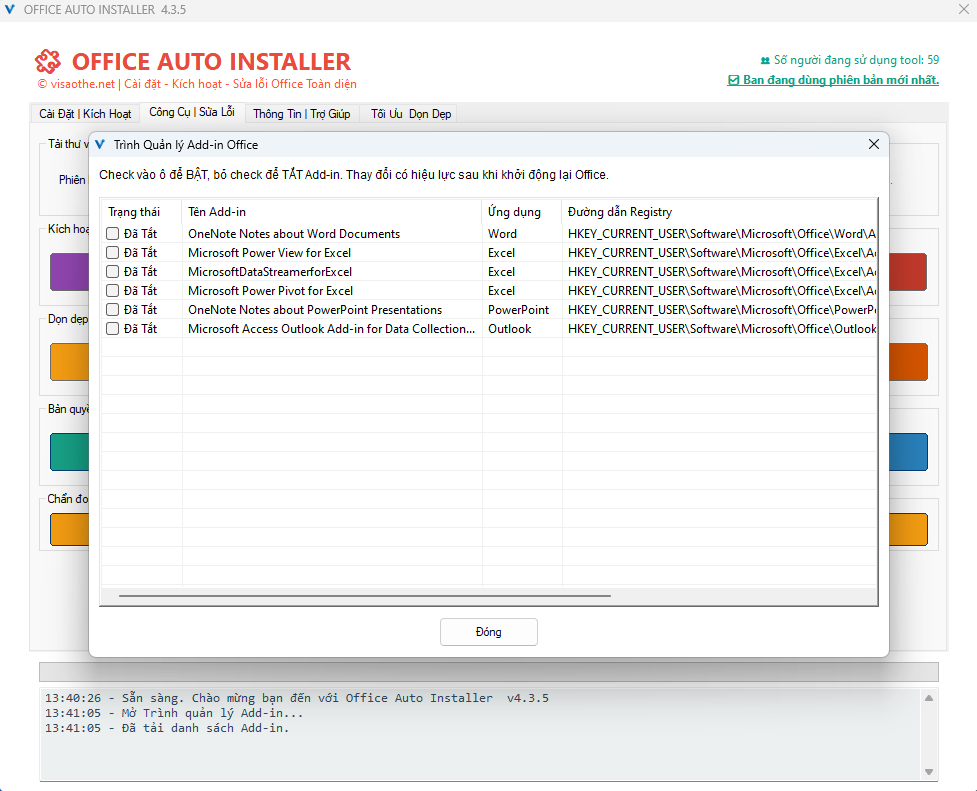Image resolution: width=977 pixels, height=791 pixels.
Task: Check OneNote Notes about PowerPoint Presentations
Action: (112, 310)
